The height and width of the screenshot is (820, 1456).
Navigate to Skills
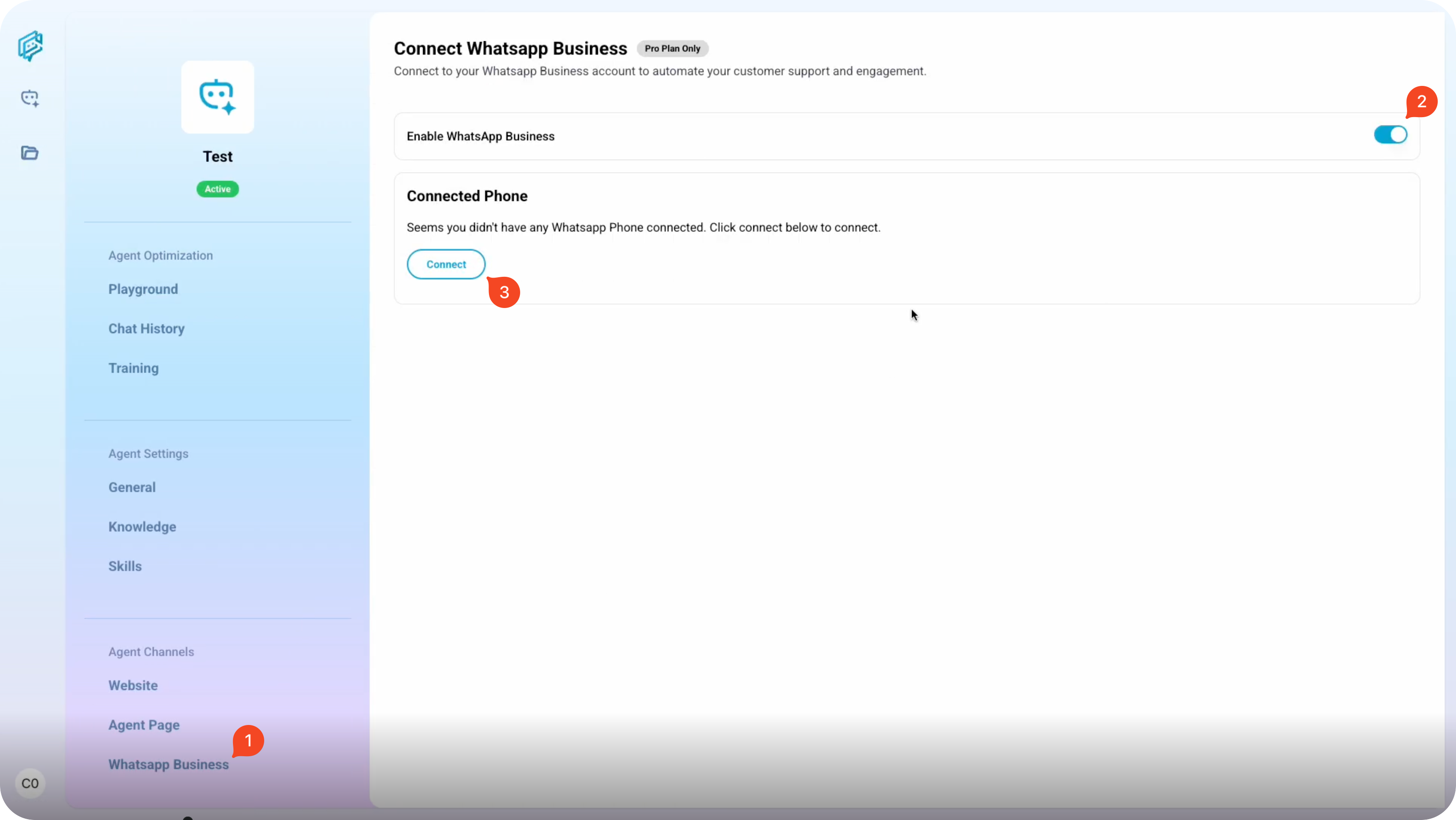(x=125, y=566)
